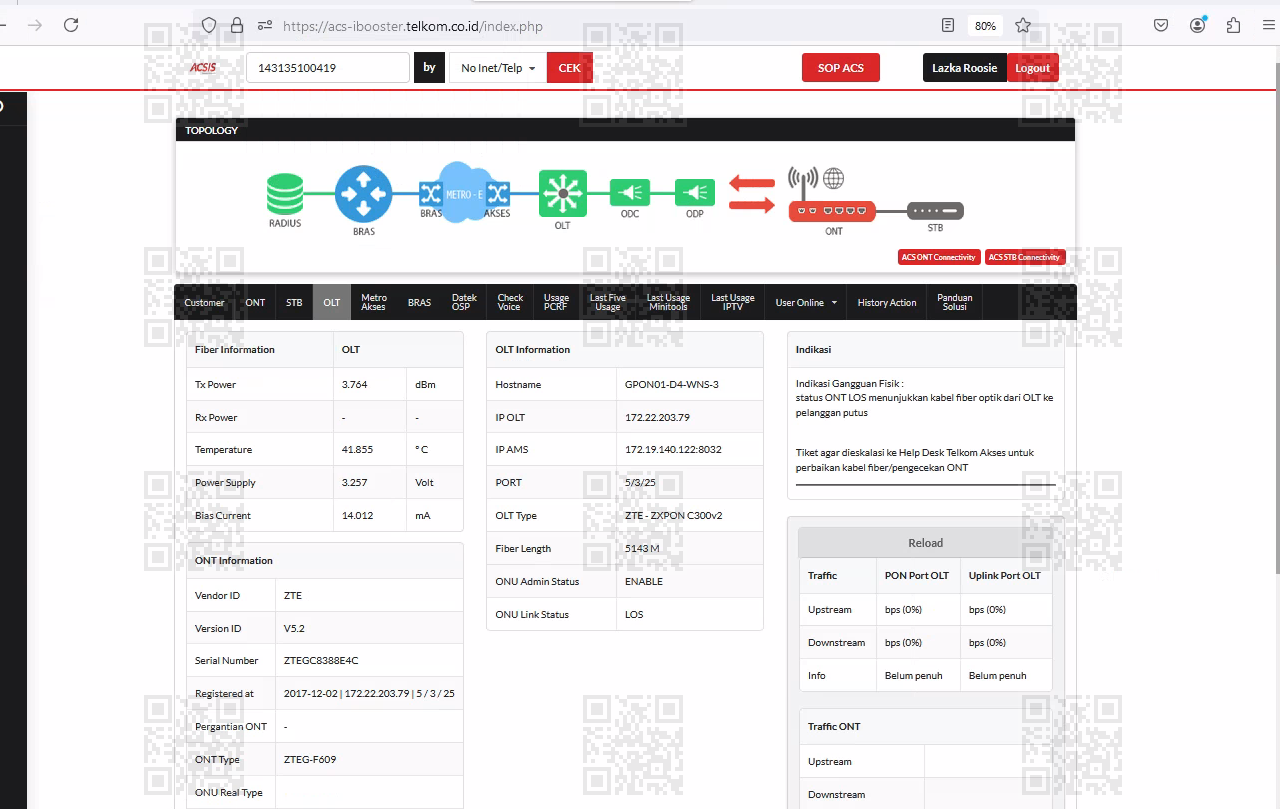The image size is (1280, 809).
Task: Click the browser forward arrow
Action: 35,25
